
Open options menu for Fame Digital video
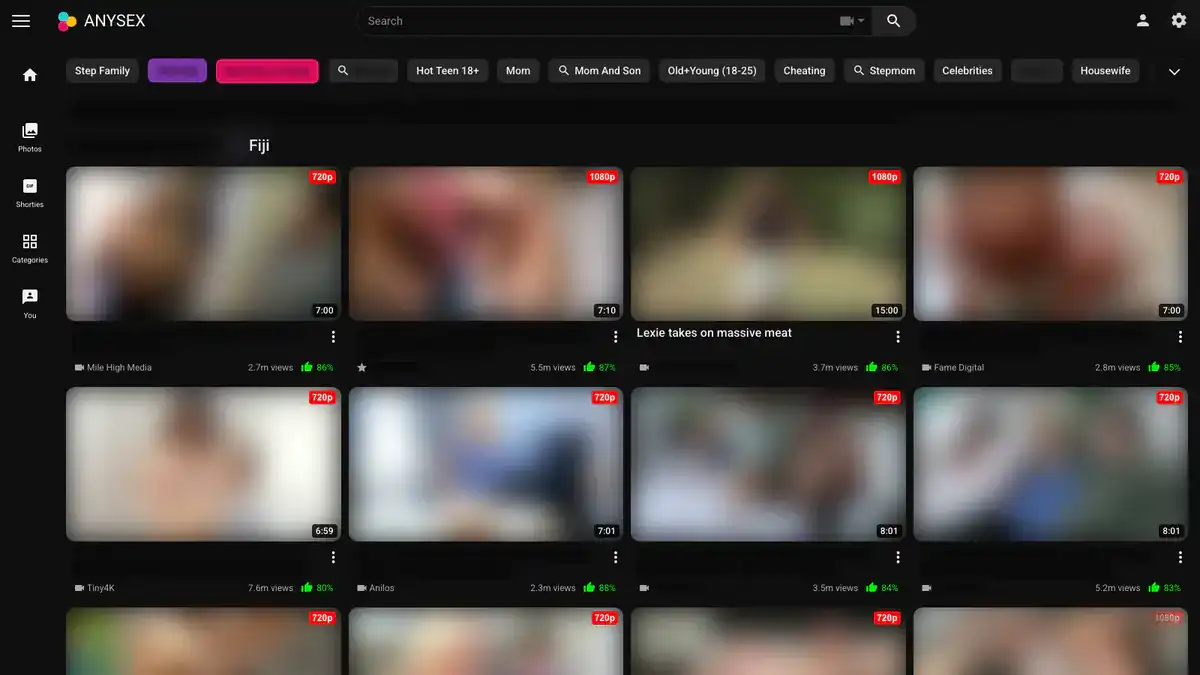coord(1180,337)
